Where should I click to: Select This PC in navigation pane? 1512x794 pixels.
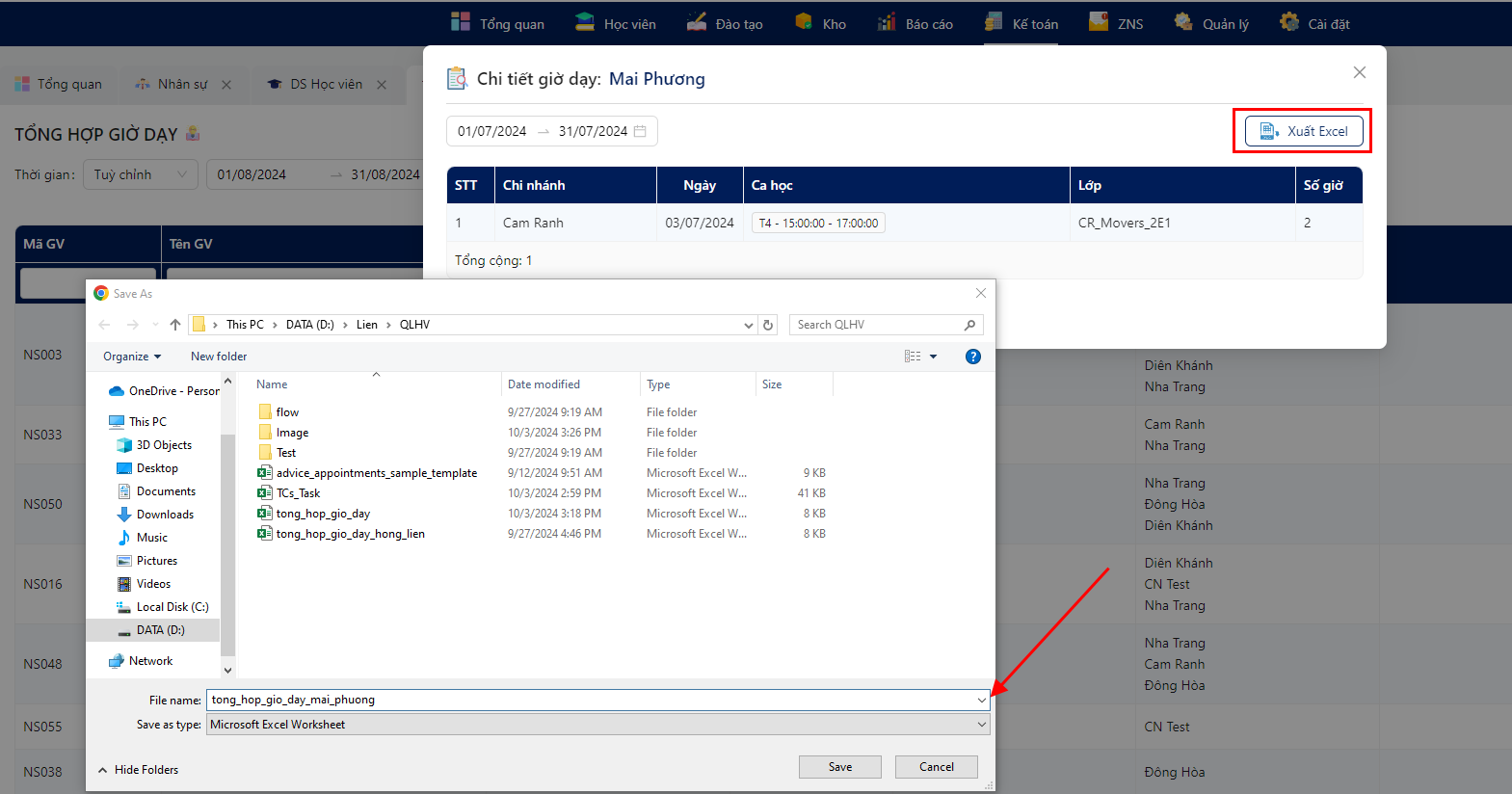(138, 422)
